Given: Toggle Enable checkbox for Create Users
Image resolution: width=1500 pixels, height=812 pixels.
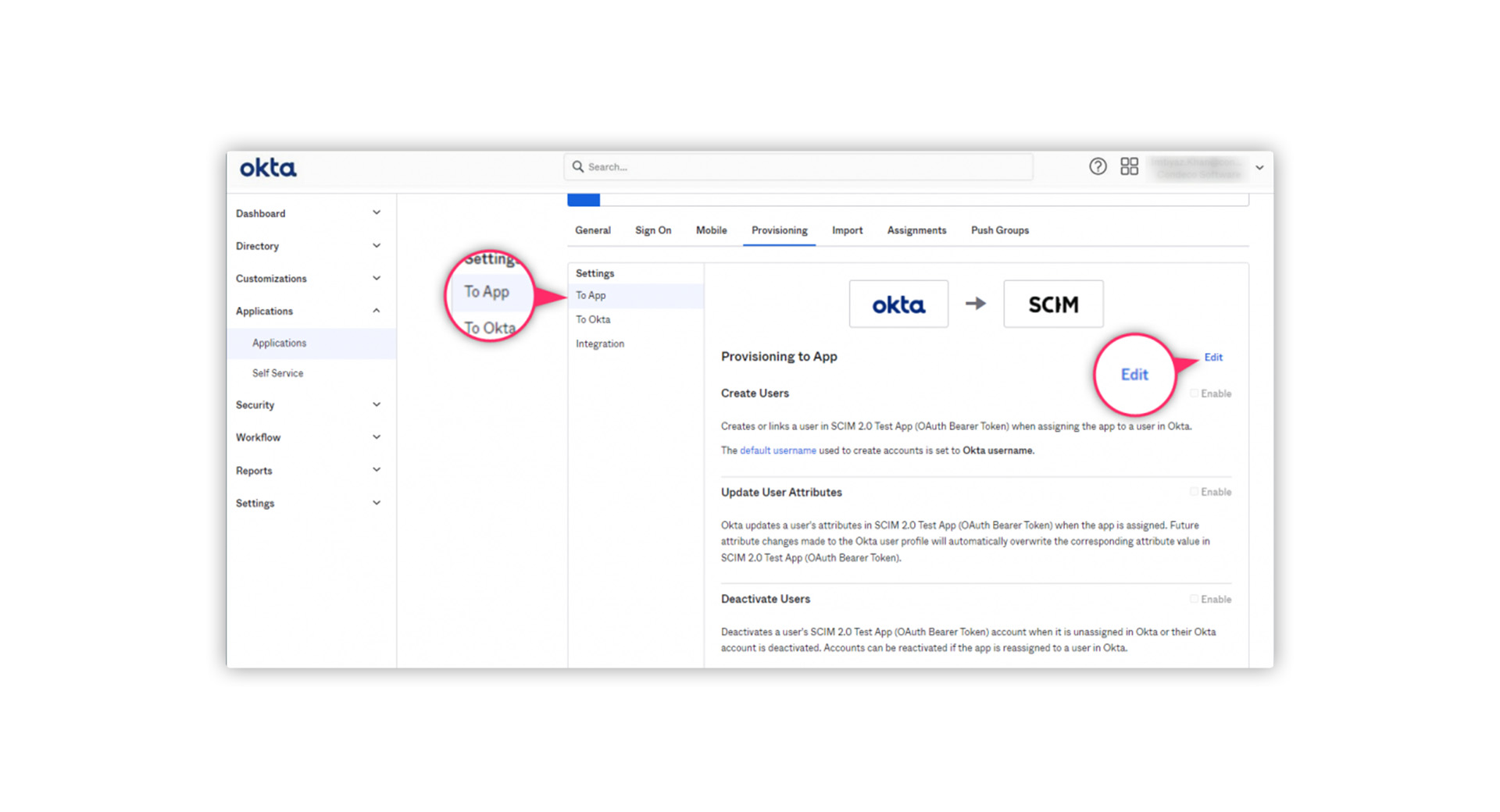Looking at the screenshot, I should [1194, 394].
